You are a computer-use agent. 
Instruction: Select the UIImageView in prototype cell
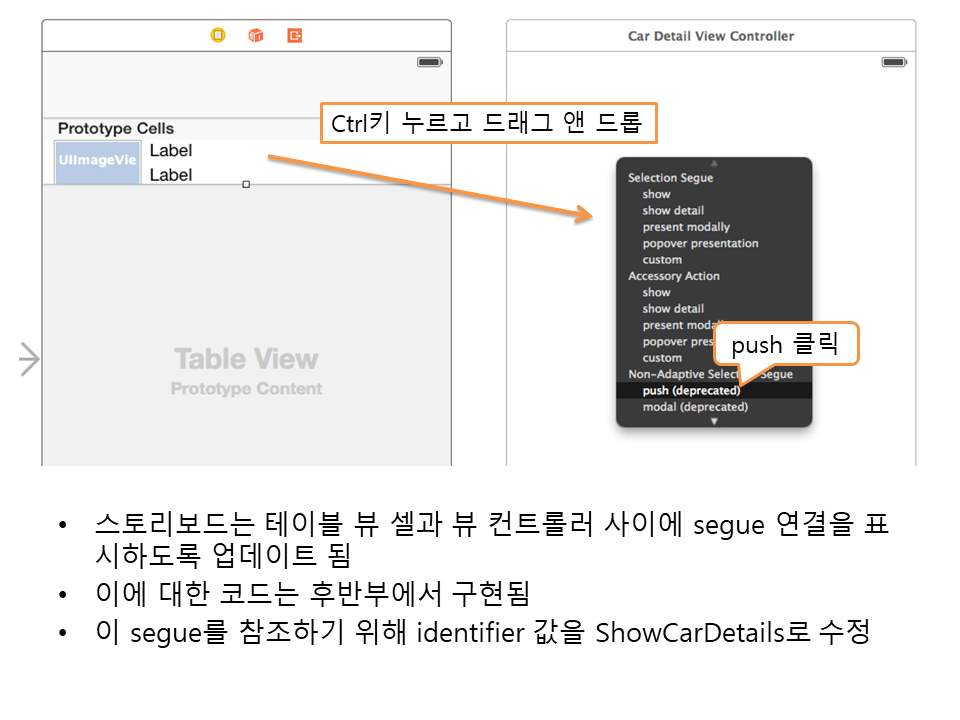(x=97, y=161)
